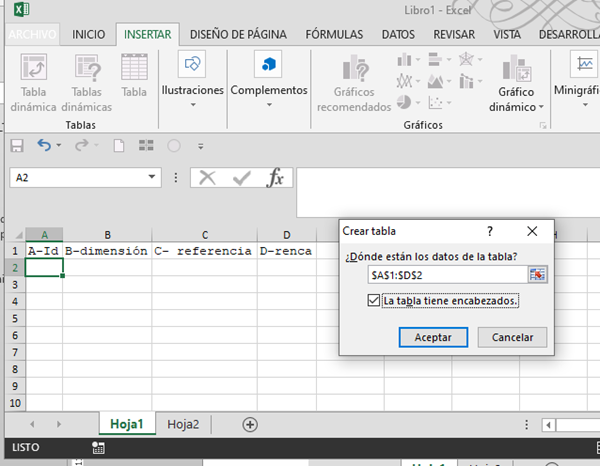This screenshot has height=466, width=600.
Task: Switch to the INSERTAR tab
Action: click(x=147, y=34)
